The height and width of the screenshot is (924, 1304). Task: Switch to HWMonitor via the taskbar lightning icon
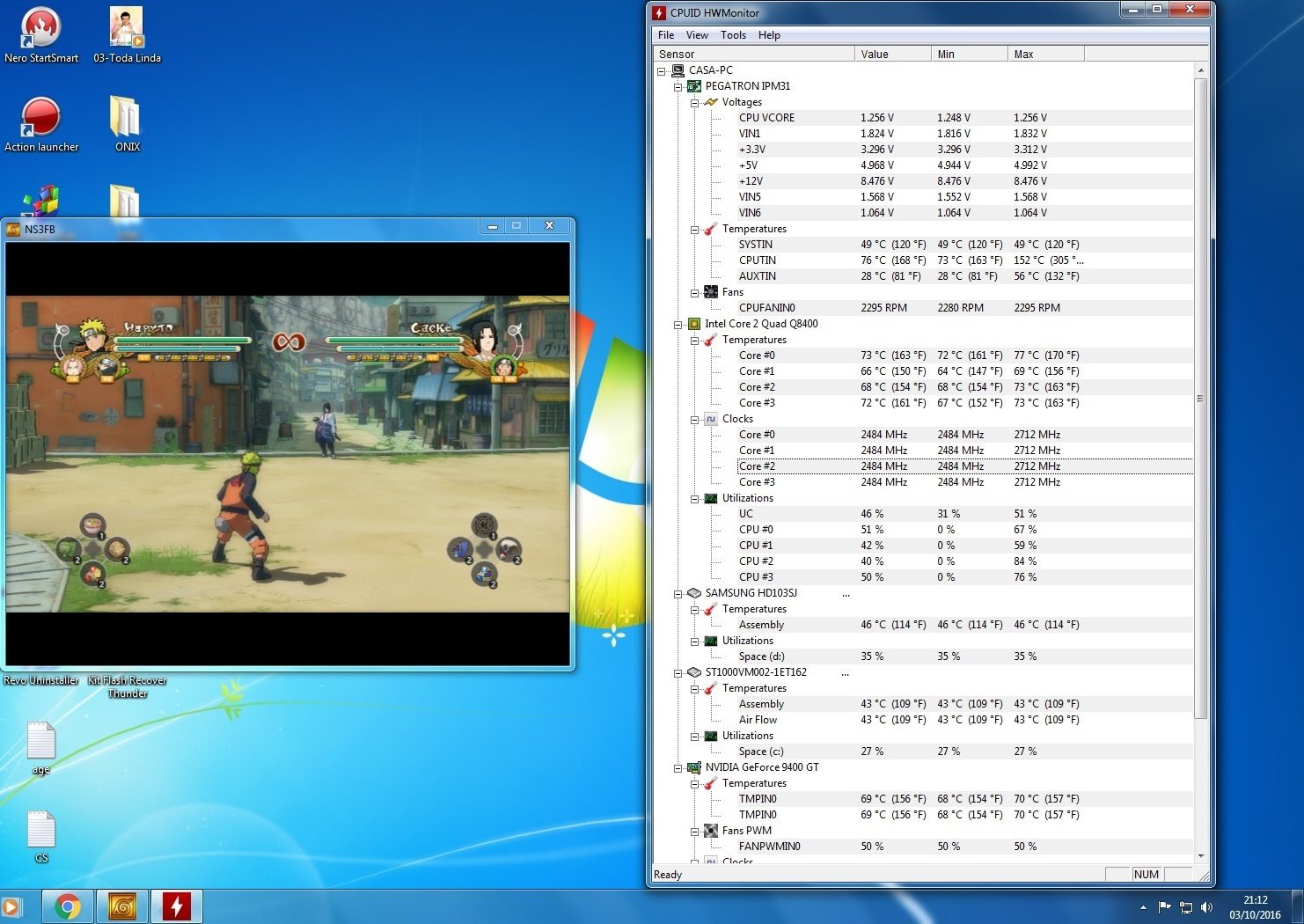177,906
